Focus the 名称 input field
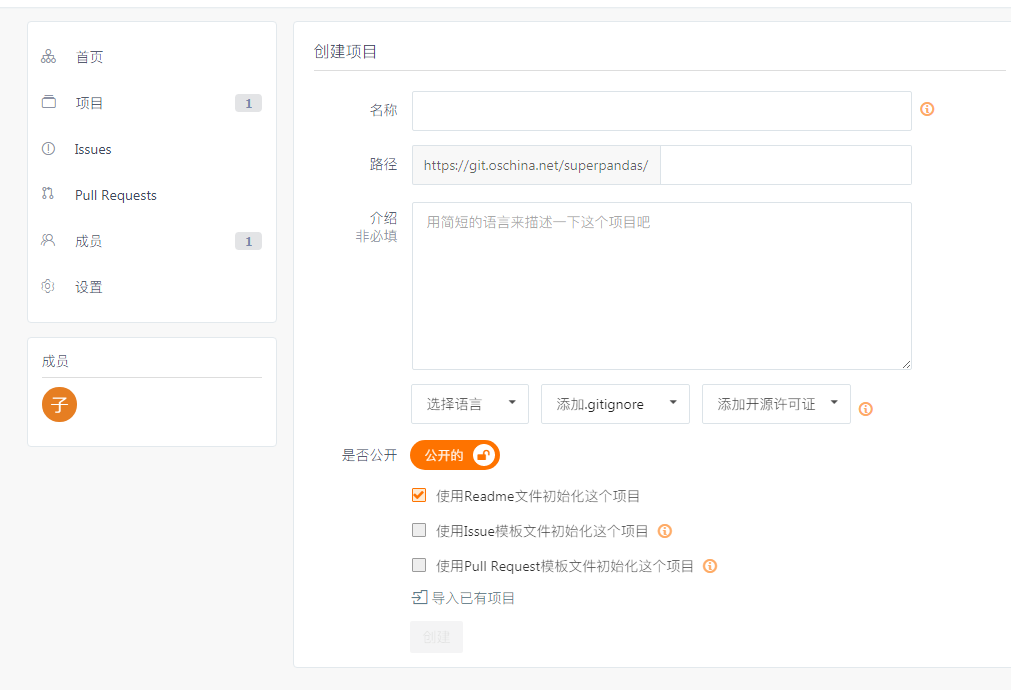This screenshot has width=1011, height=690. tap(662, 111)
